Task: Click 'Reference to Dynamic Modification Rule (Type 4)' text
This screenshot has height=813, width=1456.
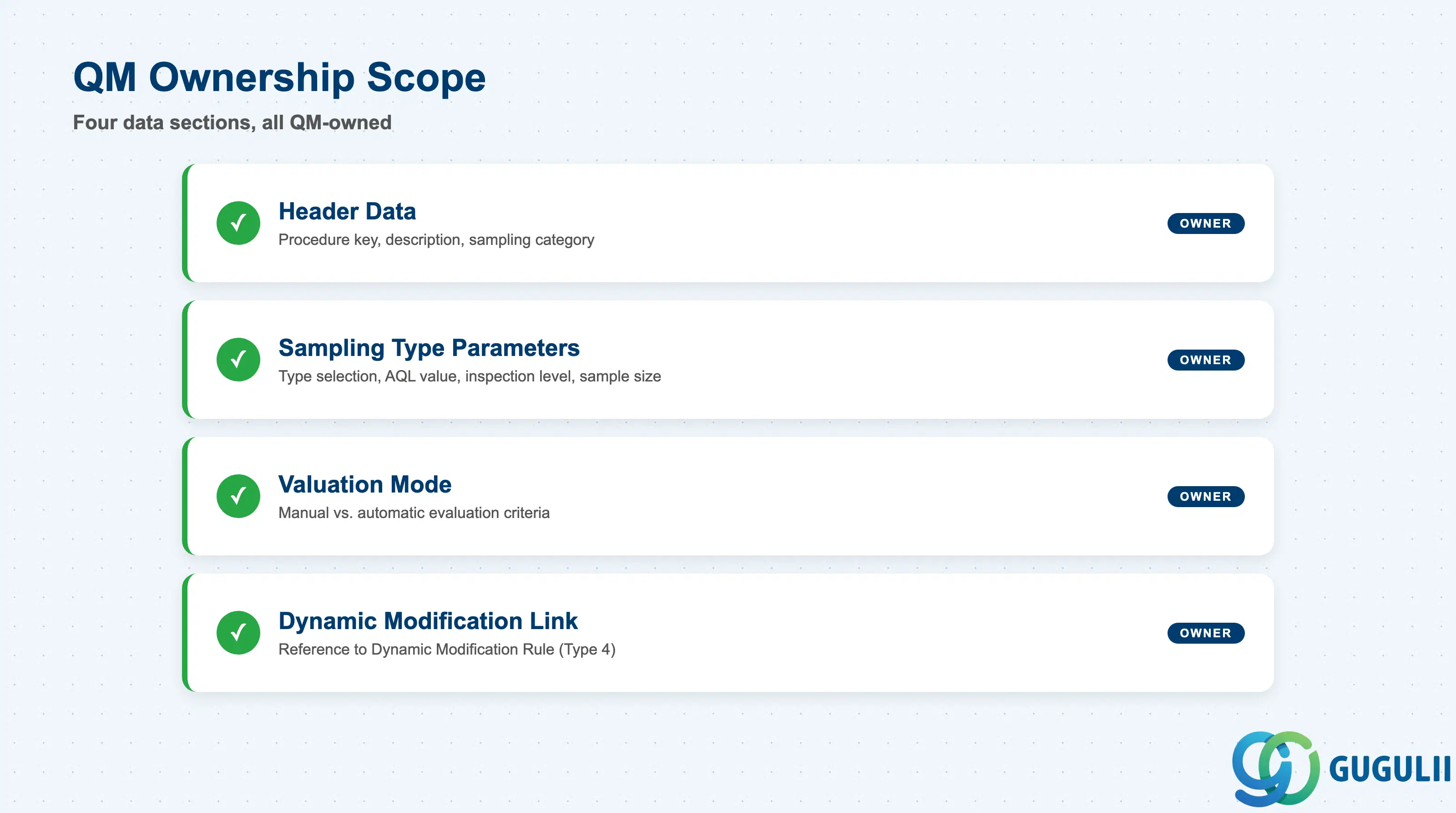Action: point(447,650)
